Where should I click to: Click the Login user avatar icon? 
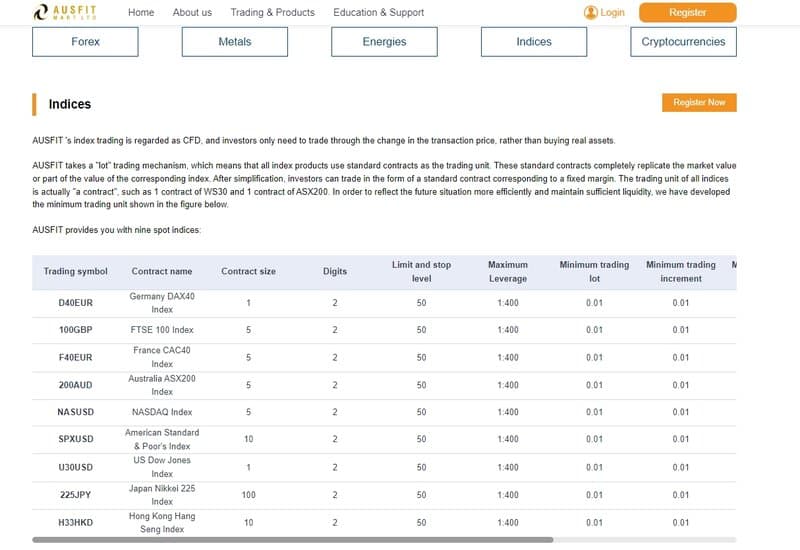tap(590, 12)
